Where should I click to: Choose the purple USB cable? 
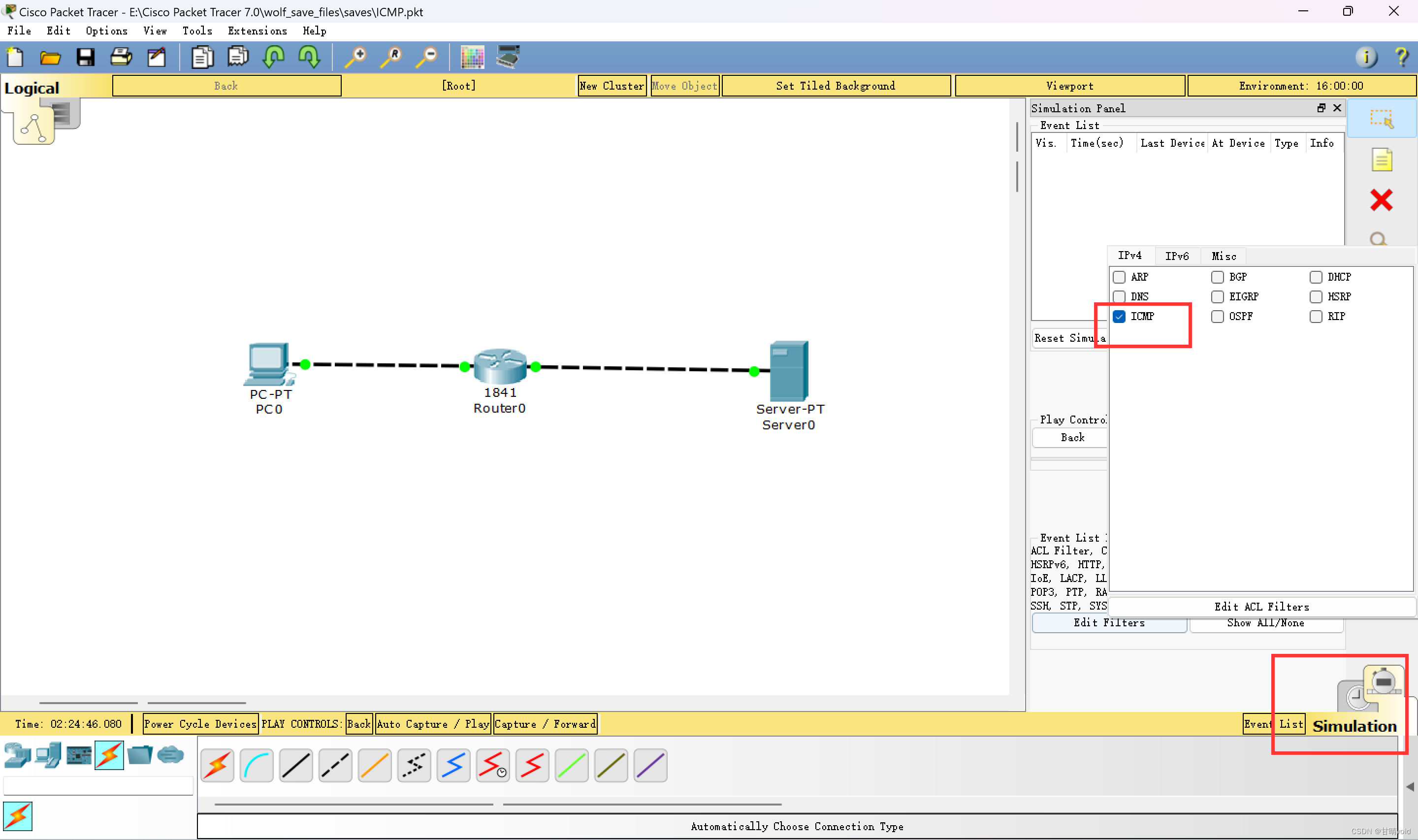650,765
